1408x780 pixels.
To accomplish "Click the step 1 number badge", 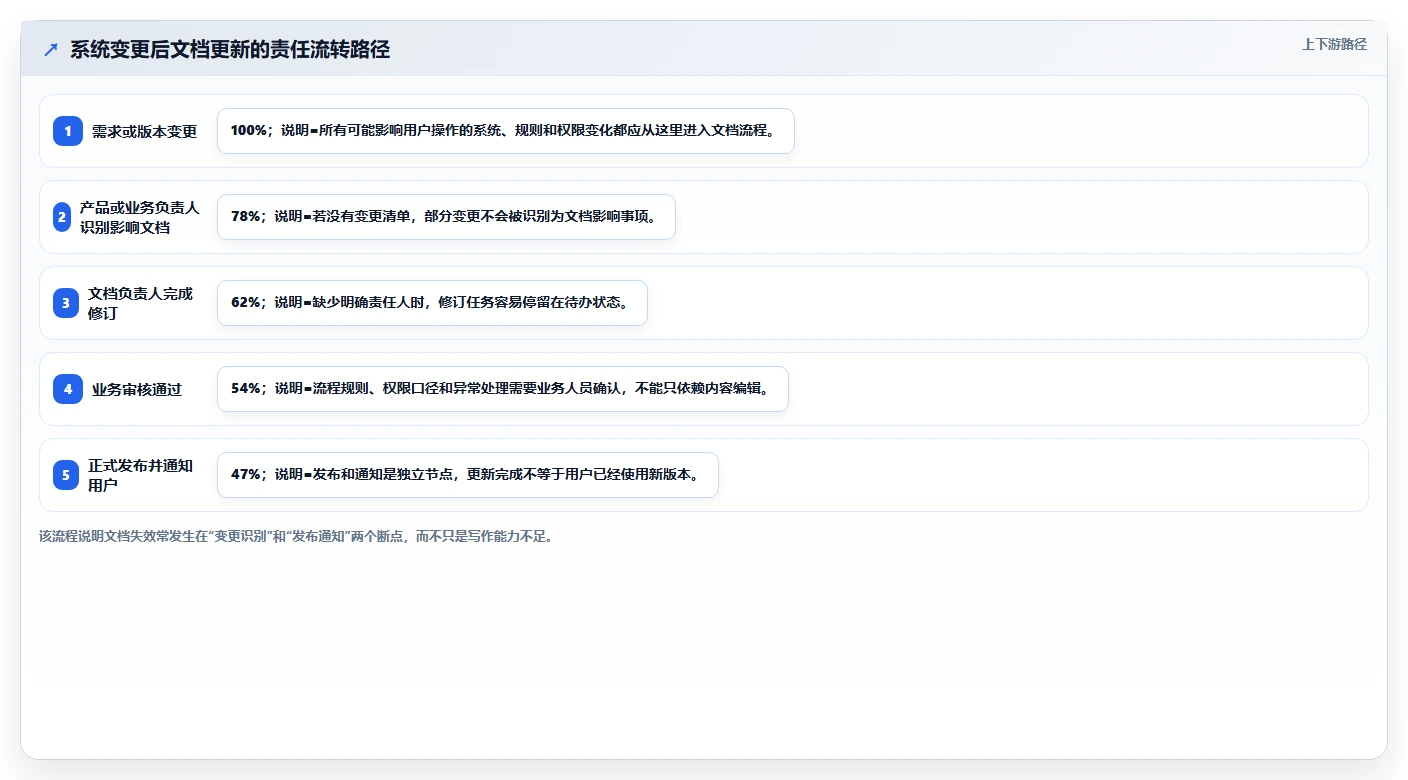I will pyautogui.click(x=68, y=131).
